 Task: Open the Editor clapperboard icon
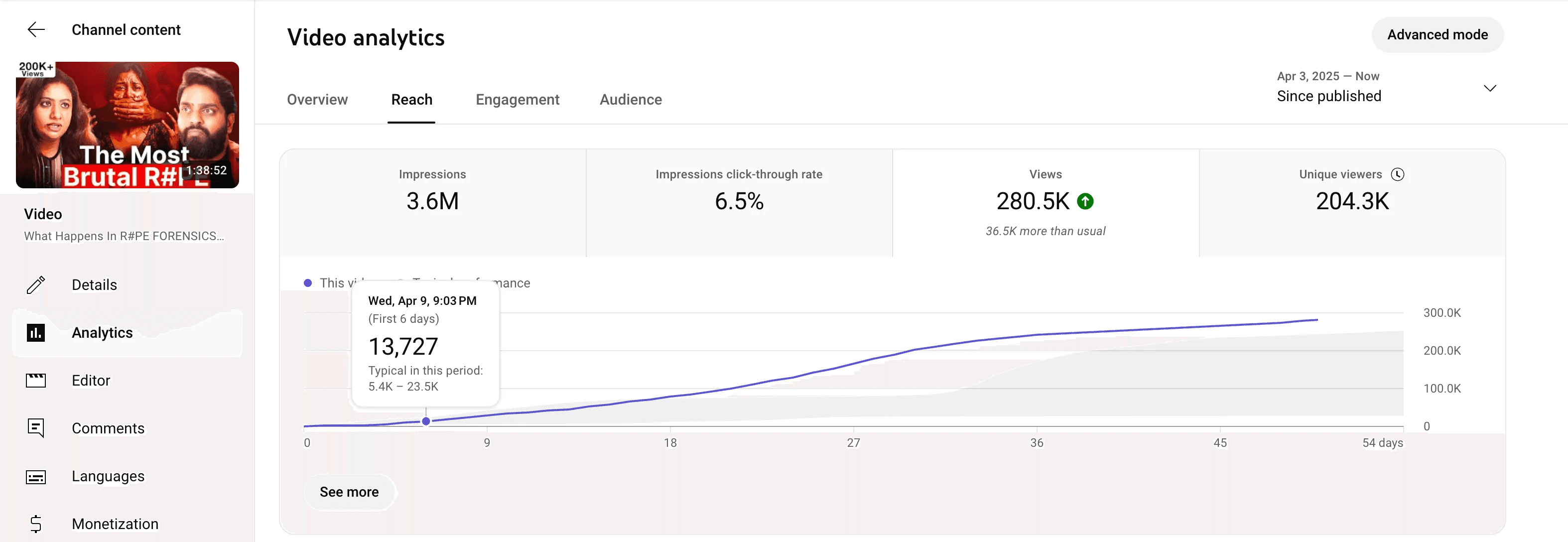pos(36,381)
